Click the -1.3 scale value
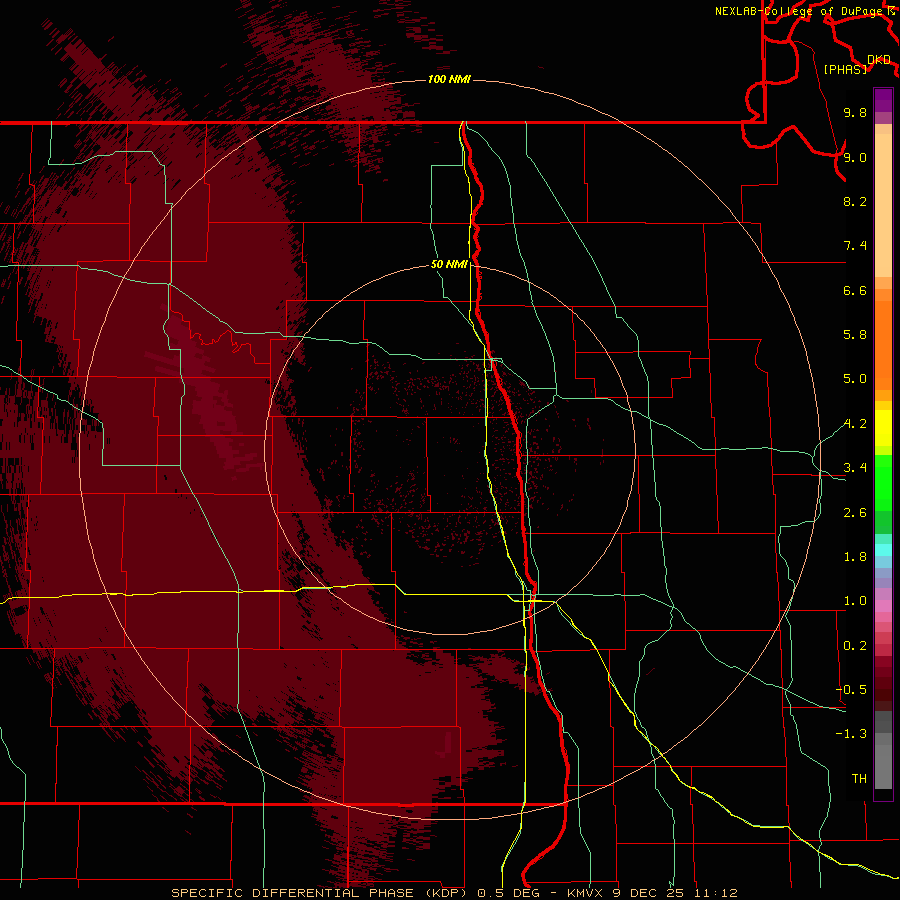This screenshot has width=900, height=900. tap(851, 734)
